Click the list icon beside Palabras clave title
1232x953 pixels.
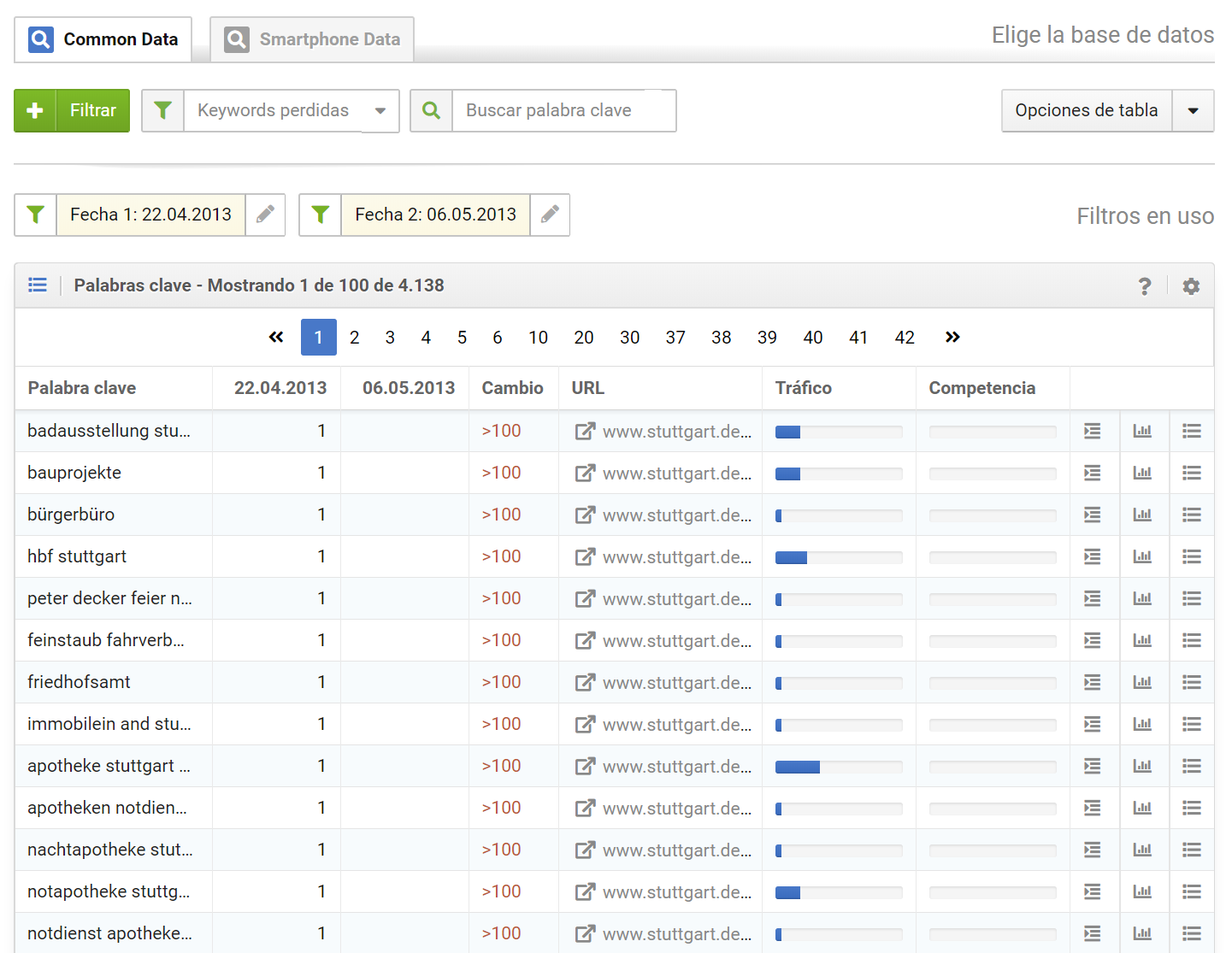point(38,285)
